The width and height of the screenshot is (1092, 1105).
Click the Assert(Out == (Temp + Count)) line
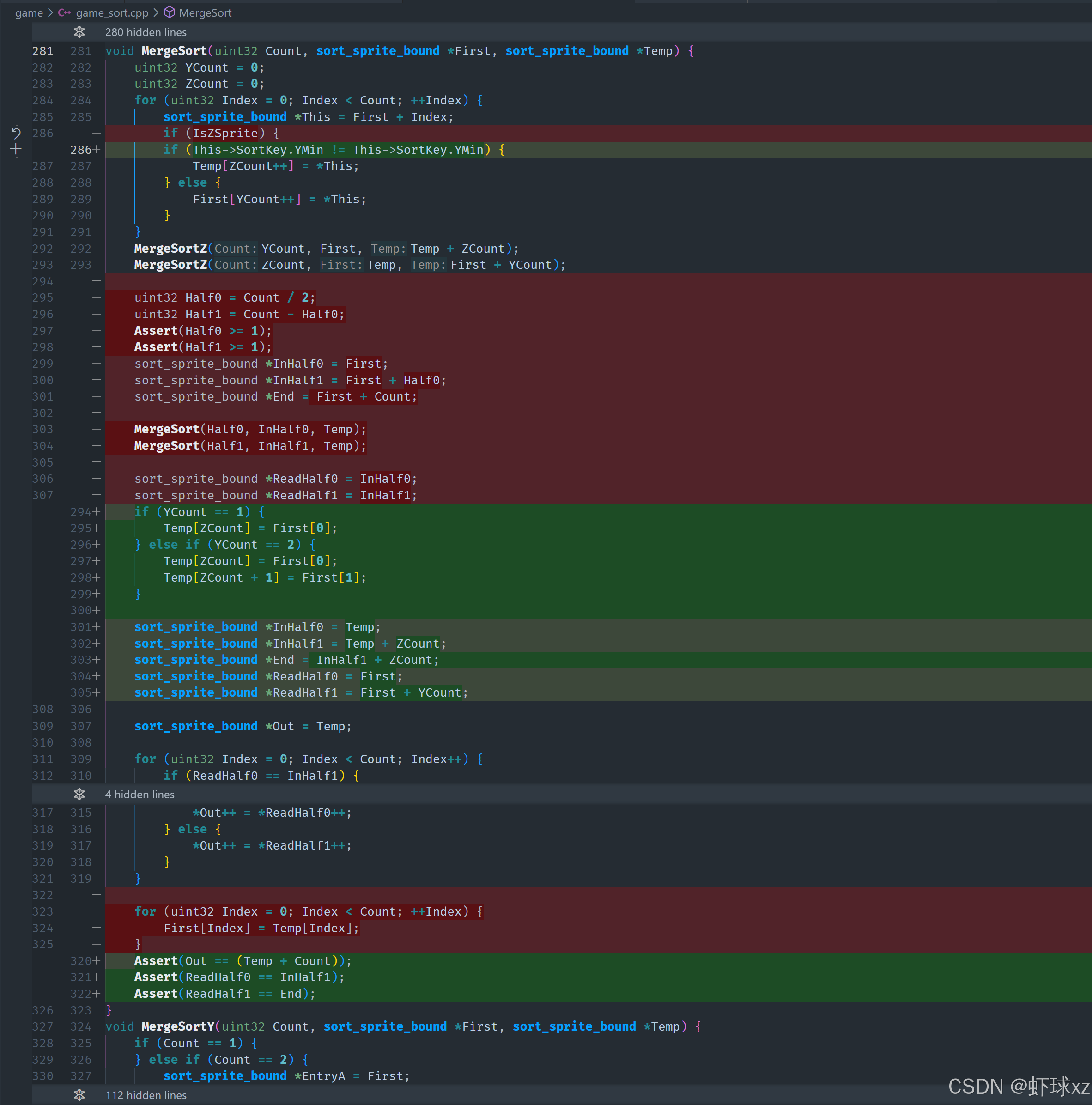(243, 961)
